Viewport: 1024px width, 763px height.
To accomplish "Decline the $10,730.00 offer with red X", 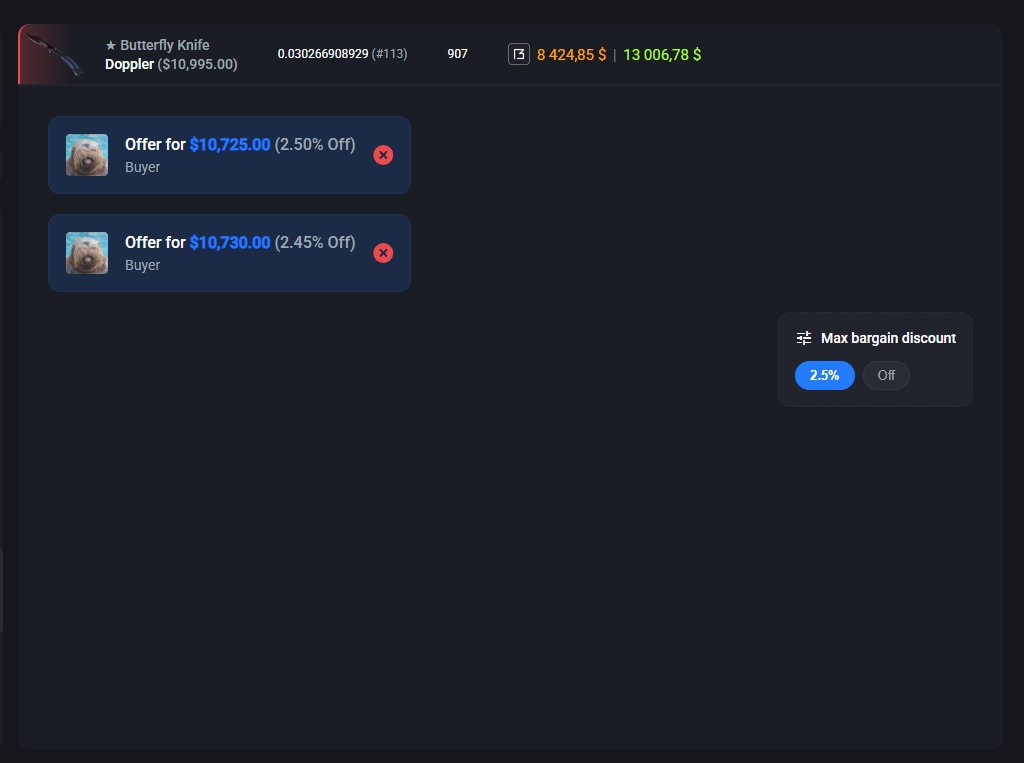I will tap(383, 253).
